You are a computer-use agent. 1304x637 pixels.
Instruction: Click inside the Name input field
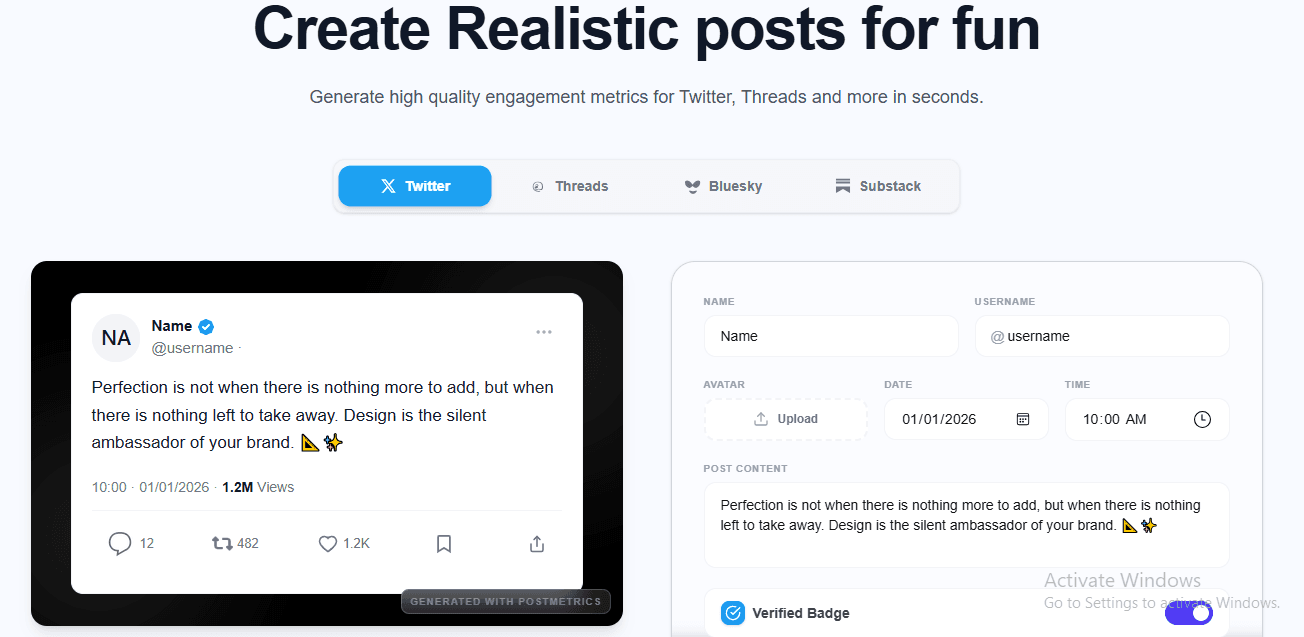[x=831, y=336]
